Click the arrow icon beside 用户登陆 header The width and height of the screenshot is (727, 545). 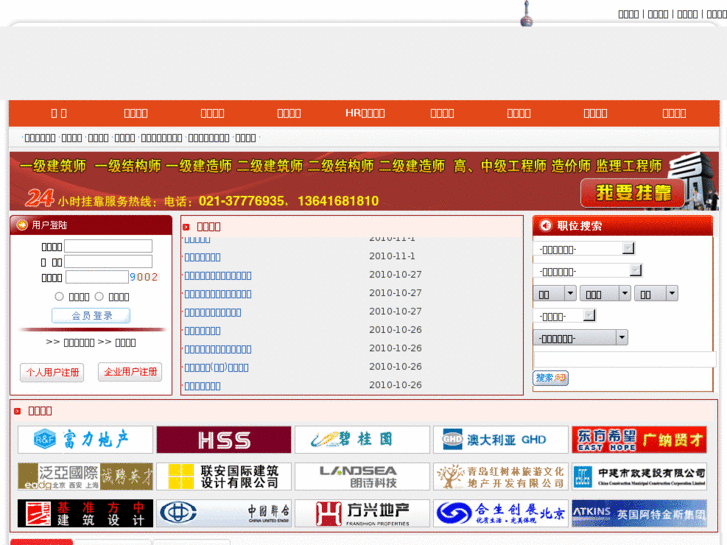pos(22,225)
